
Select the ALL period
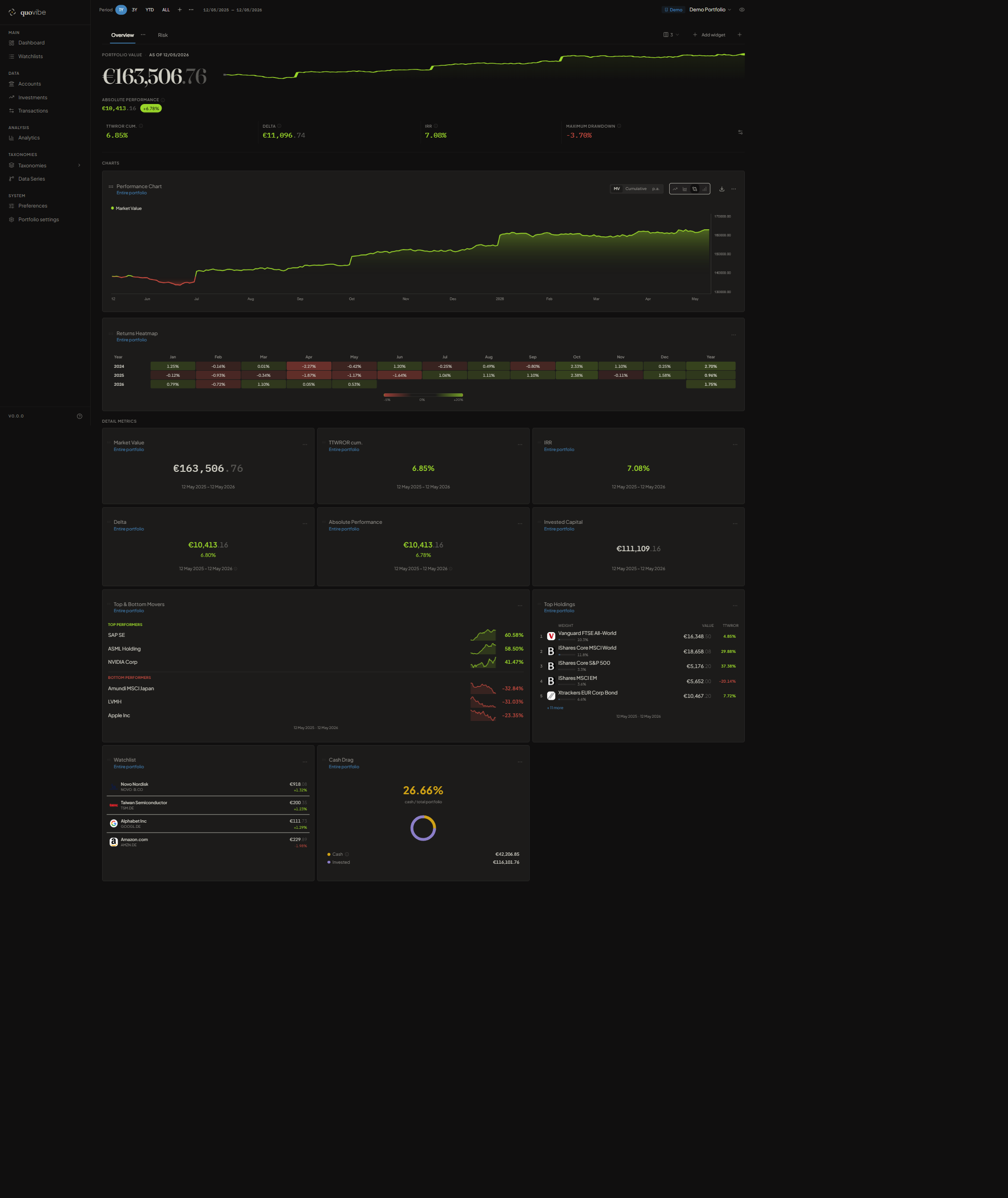click(166, 10)
